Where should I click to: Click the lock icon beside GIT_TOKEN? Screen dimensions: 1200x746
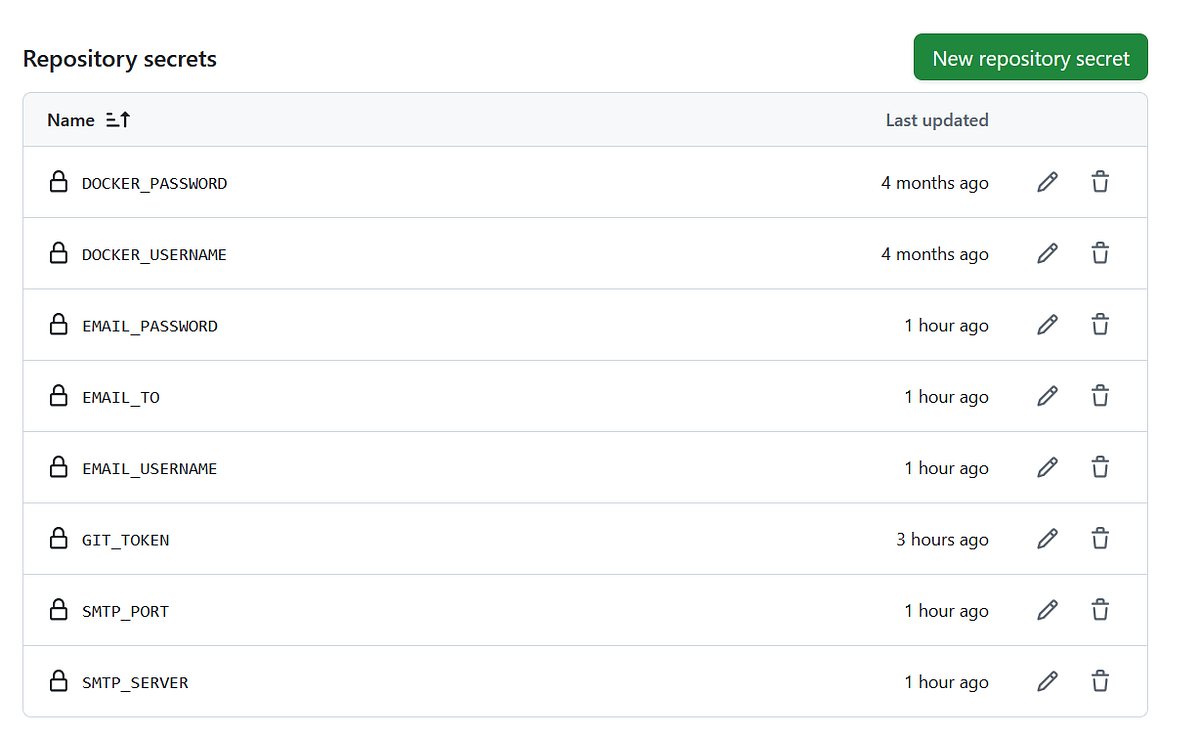[x=58, y=539]
